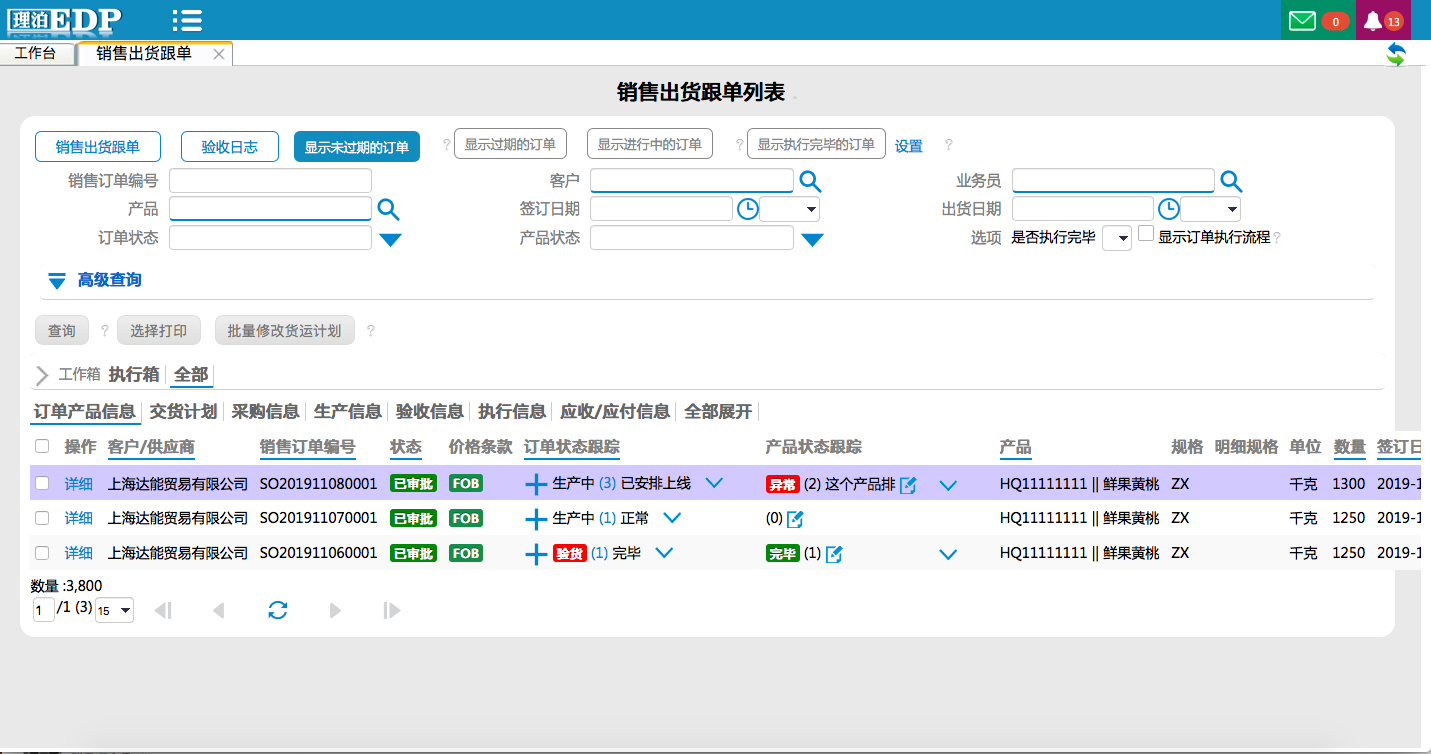The width and height of the screenshot is (1431, 754).
Task: Open the page size dropdown showing 15
Action: pos(114,610)
